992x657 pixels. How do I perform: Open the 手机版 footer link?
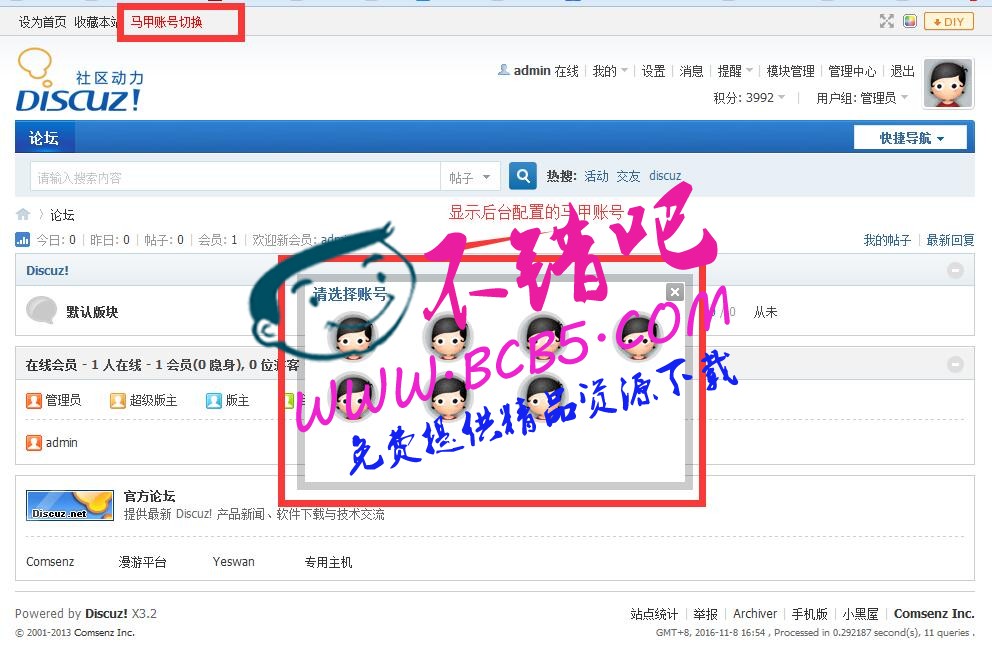pos(810,613)
